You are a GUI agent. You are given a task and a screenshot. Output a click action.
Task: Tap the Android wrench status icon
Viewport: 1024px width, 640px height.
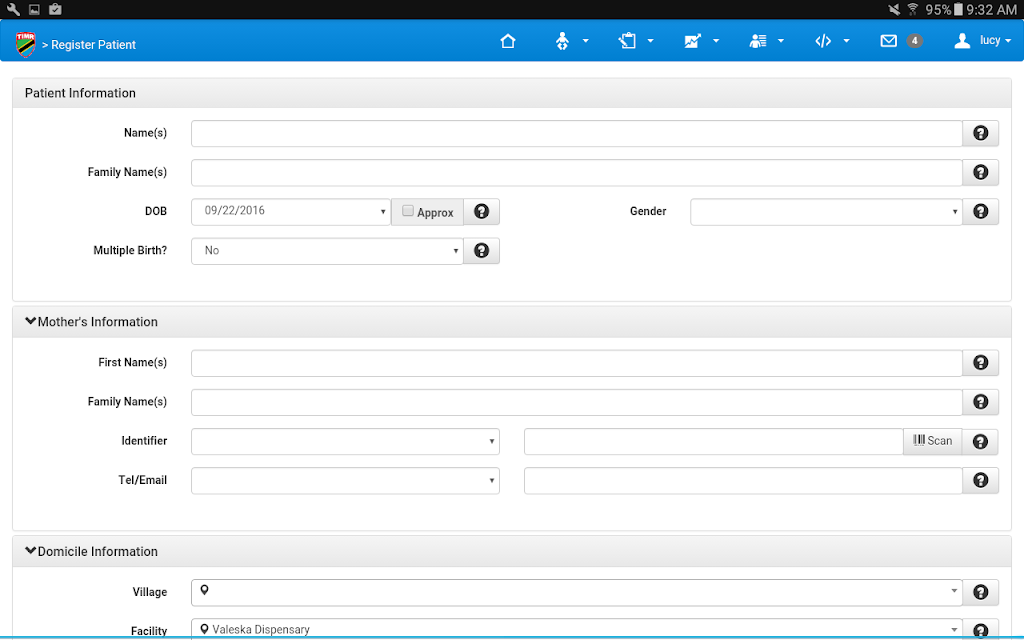12,9
